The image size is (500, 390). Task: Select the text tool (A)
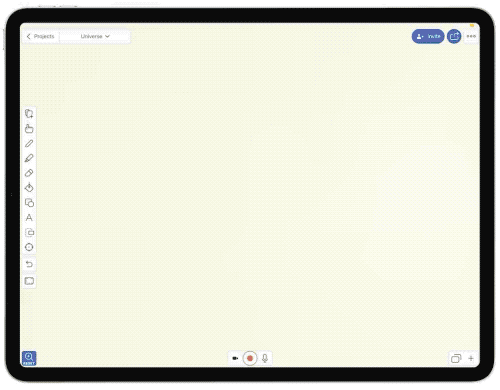pos(29,218)
